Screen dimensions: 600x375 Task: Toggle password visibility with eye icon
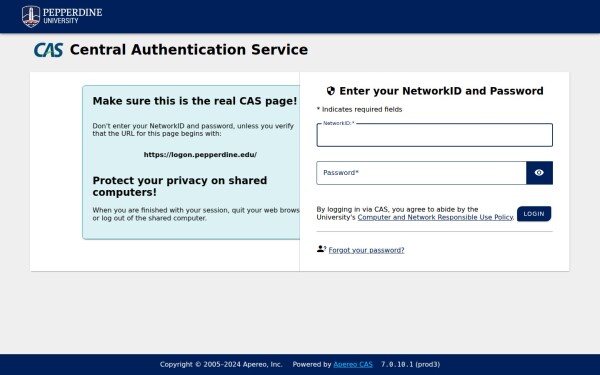pos(539,173)
